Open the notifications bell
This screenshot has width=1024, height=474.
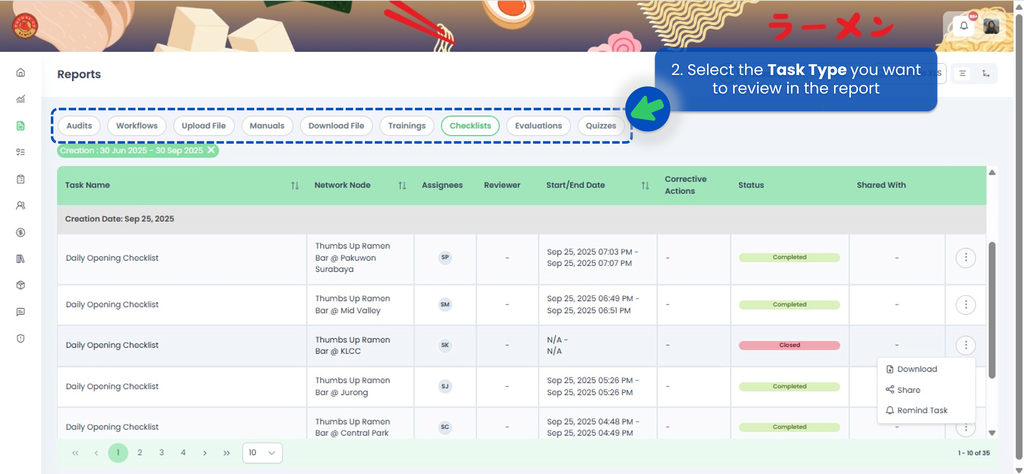tap(964, 27)
